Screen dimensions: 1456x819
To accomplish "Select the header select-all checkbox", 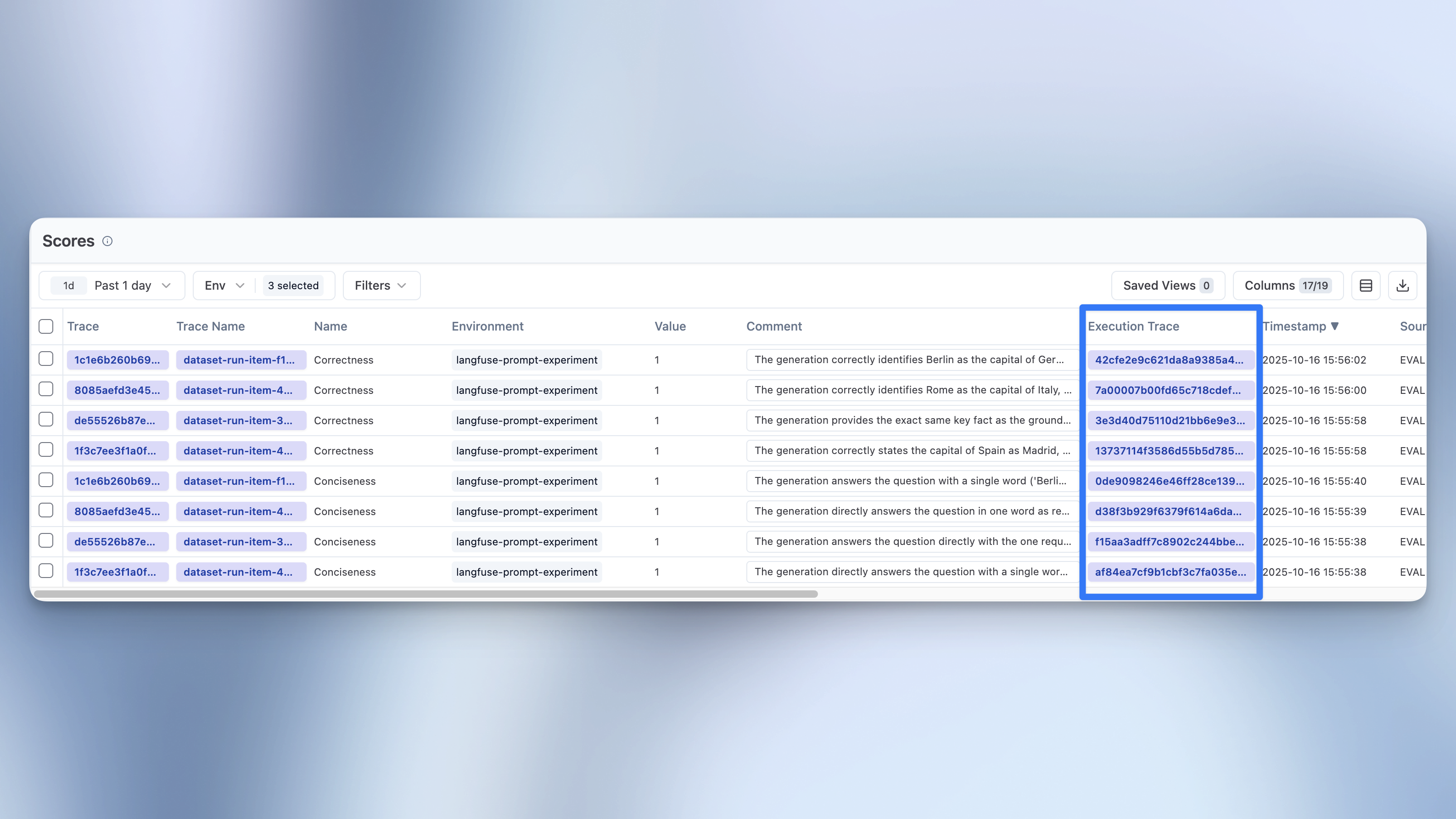I will coord(46,326).
